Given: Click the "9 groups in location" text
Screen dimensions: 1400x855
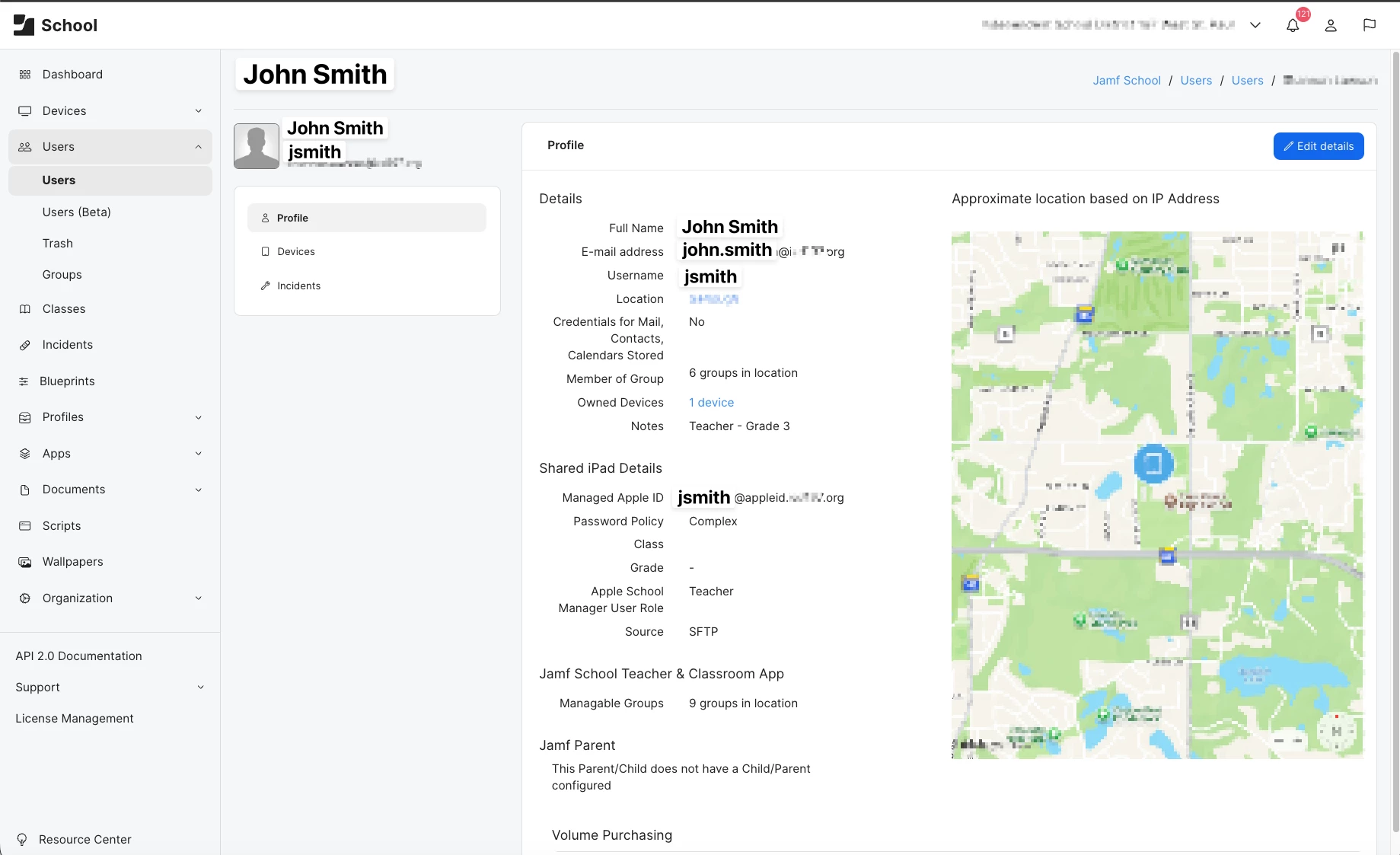Looking at the screenshot, I should pyautogui.click(x=743, y=703).
